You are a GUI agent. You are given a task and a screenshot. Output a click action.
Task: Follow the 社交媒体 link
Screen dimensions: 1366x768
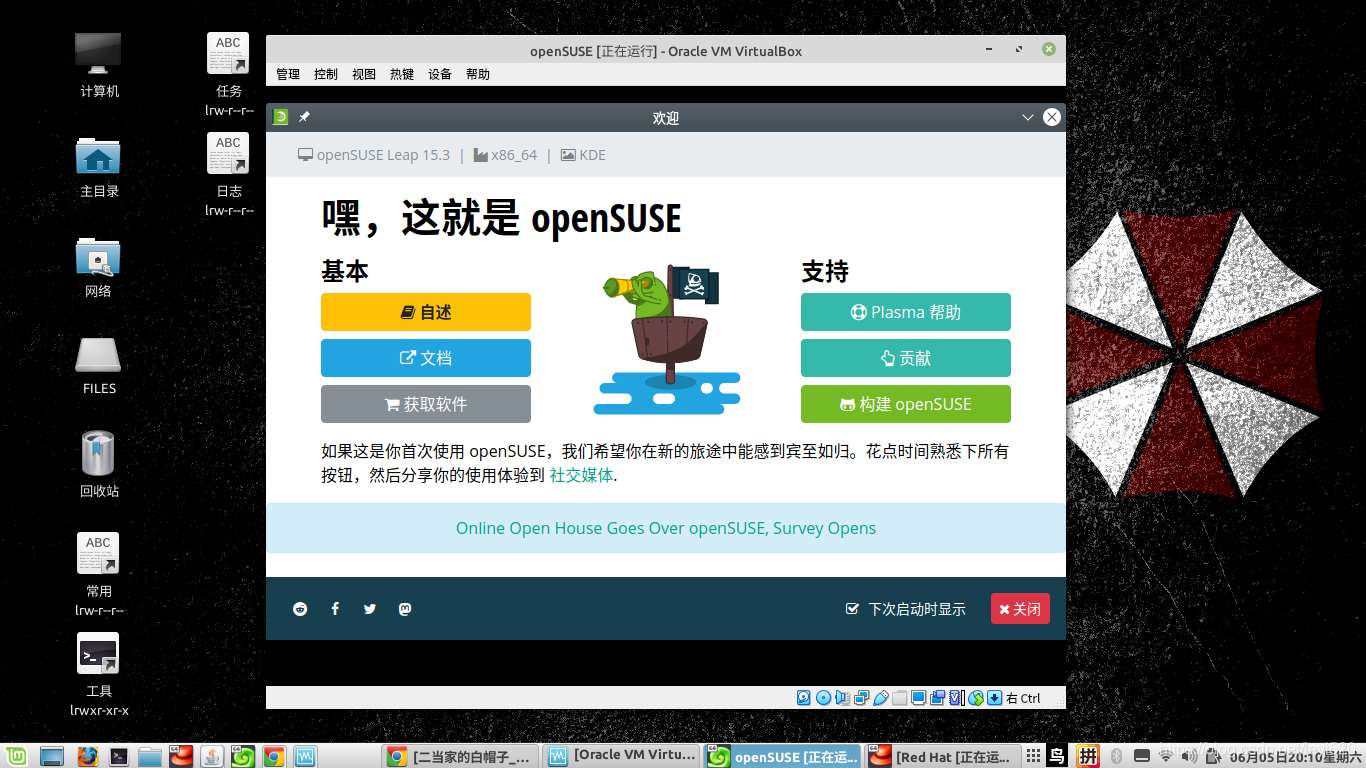[581, 476]
